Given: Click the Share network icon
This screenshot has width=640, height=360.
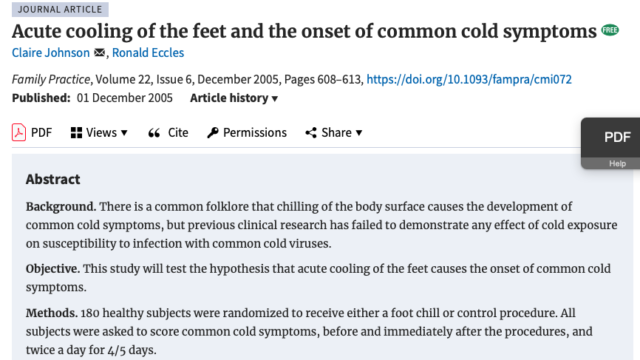Looking at the screenshot, I should click(x=311, y=133).
